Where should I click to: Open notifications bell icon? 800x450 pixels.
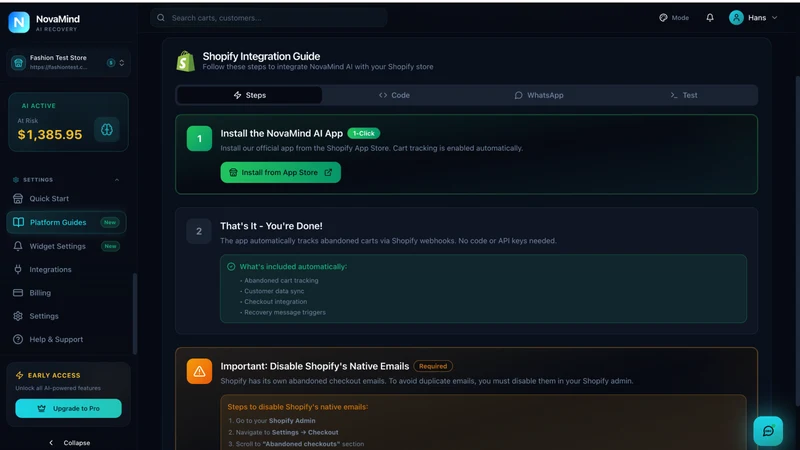[710, 18]
